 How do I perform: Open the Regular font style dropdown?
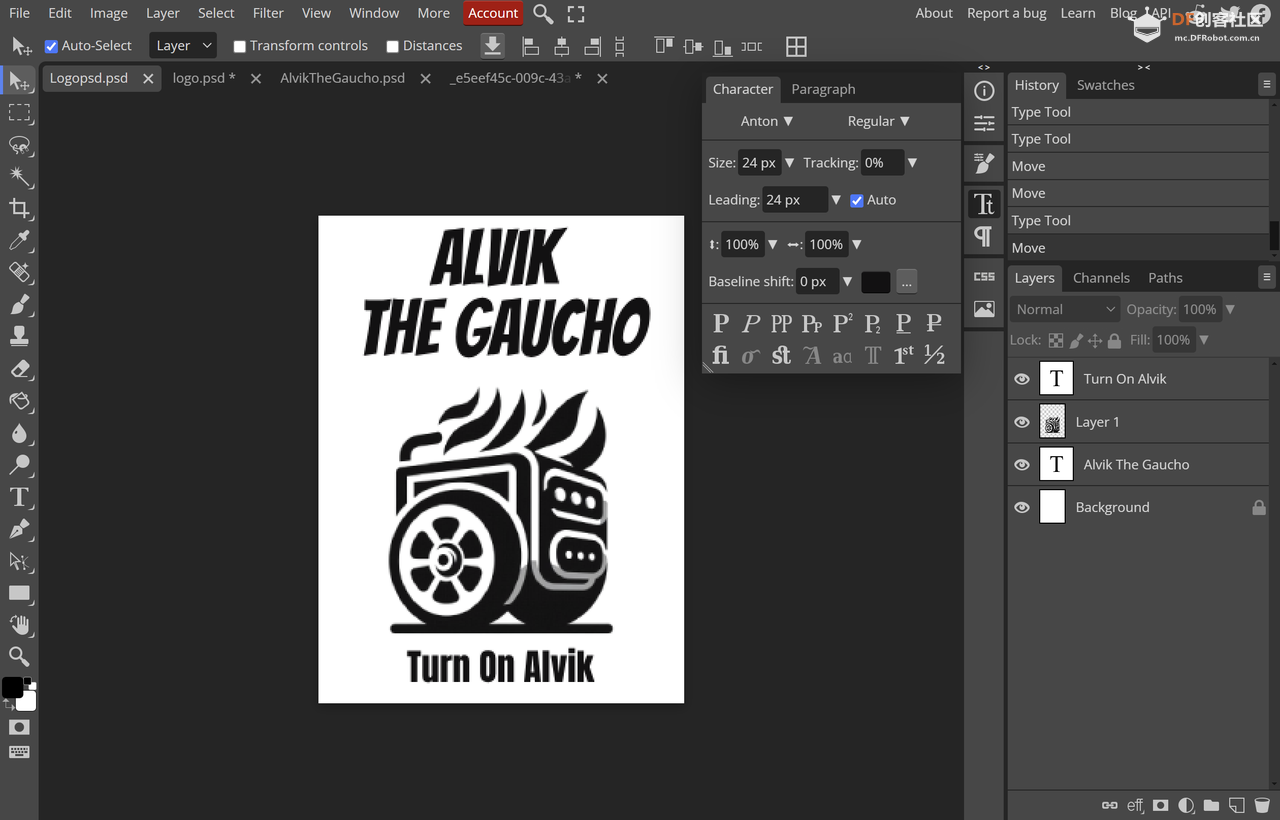tap(879, 121)
